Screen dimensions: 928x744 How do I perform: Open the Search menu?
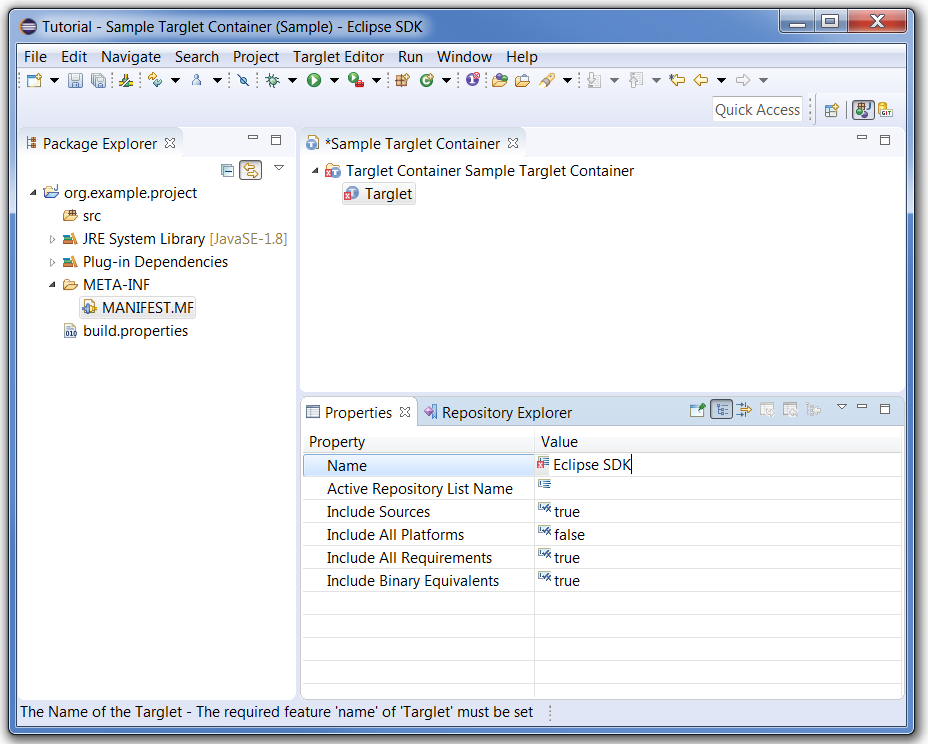coord(197,57)
